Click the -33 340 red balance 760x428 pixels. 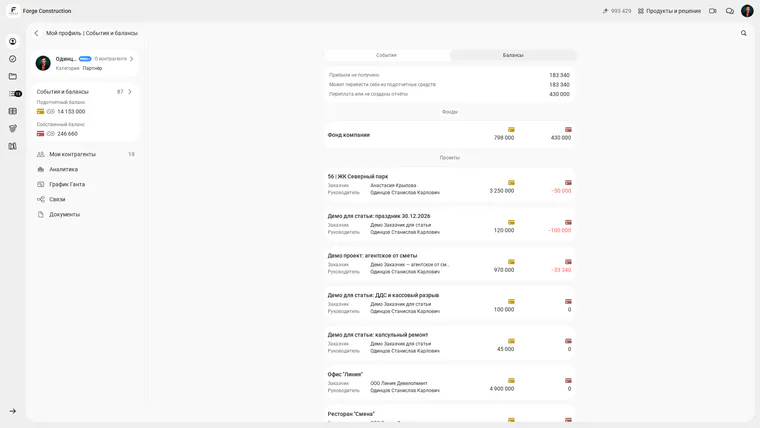click(x=561, y=270)
